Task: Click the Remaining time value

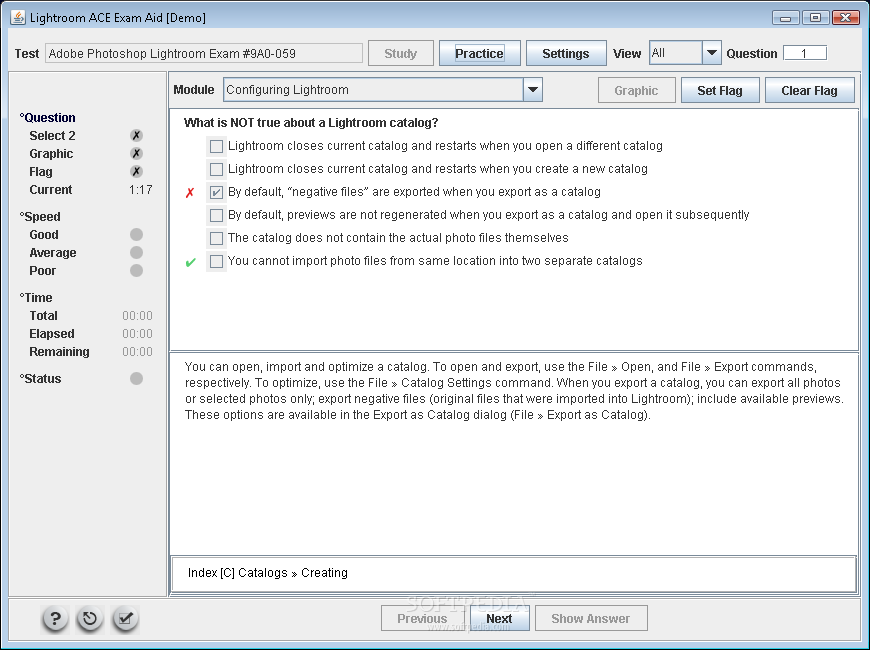Action: tap(137, 352)
